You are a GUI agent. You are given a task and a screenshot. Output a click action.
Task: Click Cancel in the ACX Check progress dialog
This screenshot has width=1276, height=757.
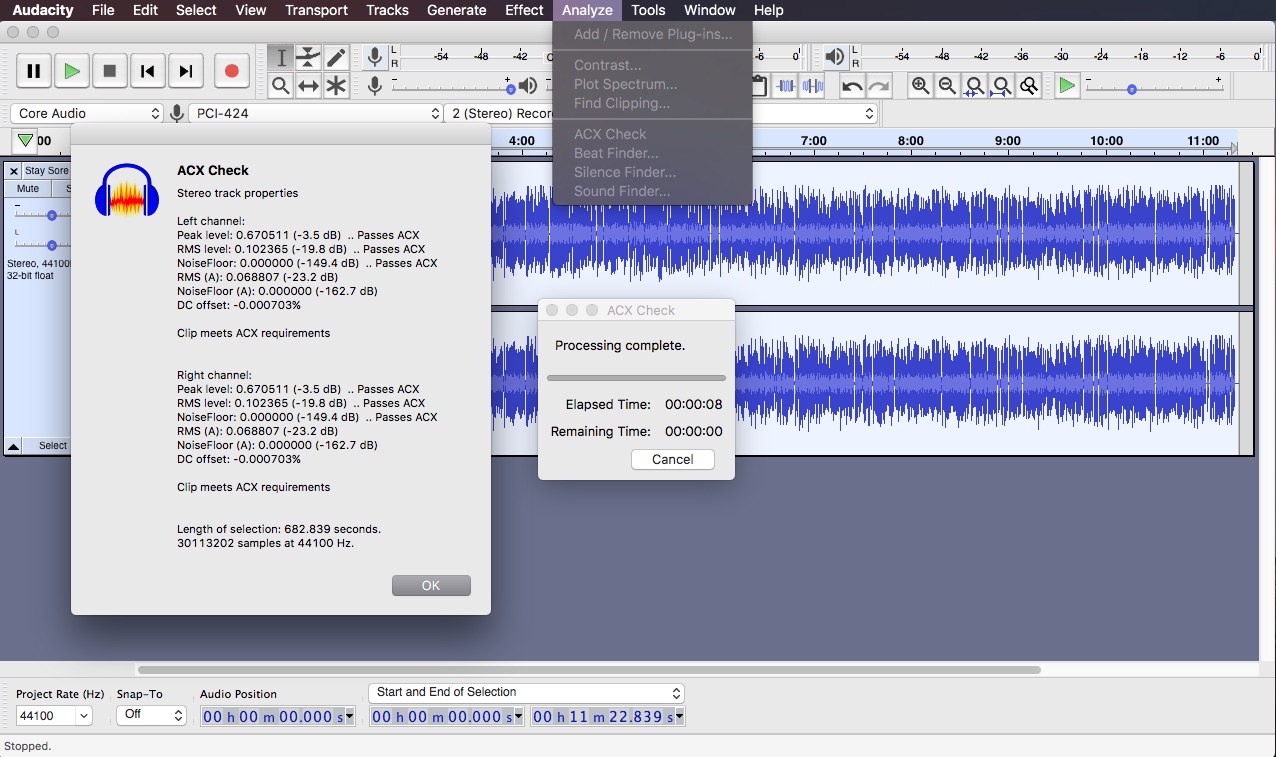coord(673,459)
